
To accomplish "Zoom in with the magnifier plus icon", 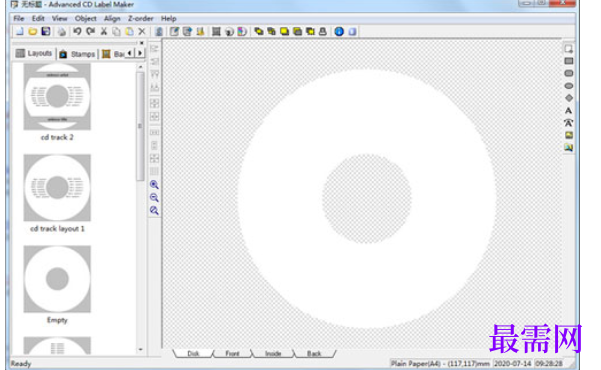I will (x=154, y=185).
